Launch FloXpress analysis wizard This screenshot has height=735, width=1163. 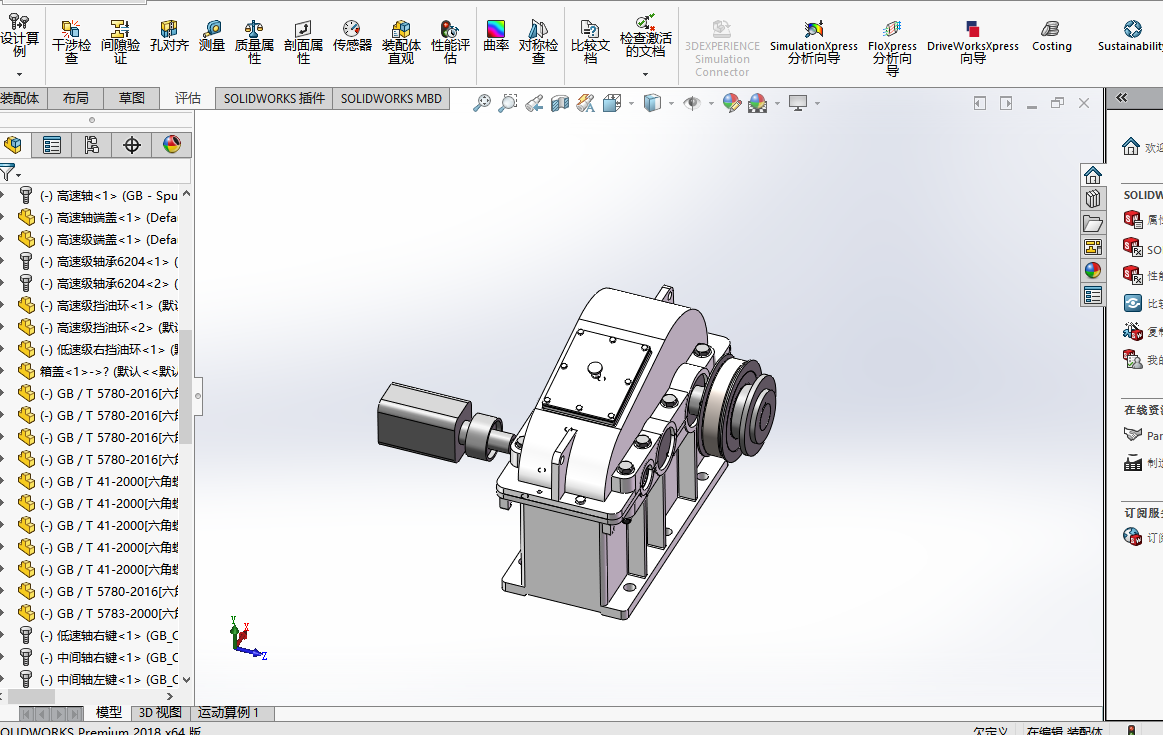tap(892, 49)
